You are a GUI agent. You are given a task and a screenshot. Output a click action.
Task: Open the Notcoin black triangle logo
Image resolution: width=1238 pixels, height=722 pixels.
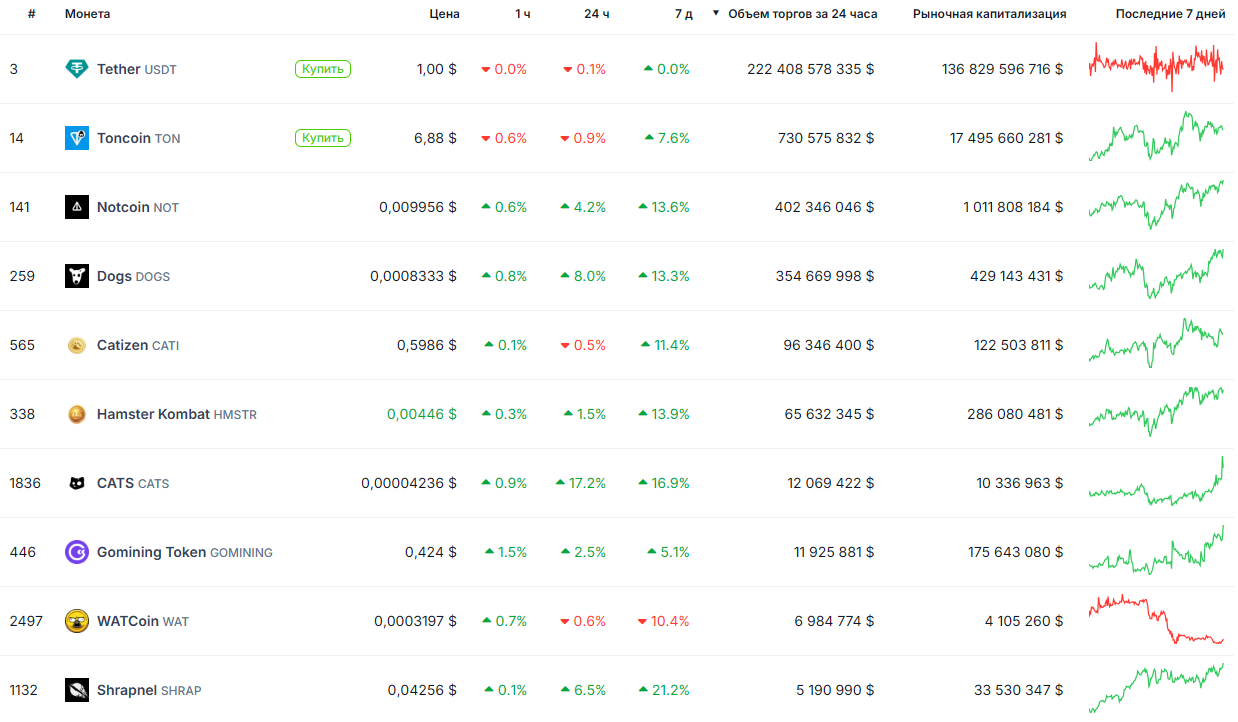(77, 207)
